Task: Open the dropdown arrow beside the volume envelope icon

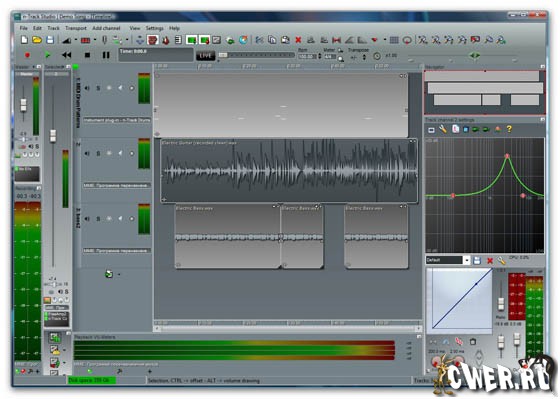Action: (76, 40)
